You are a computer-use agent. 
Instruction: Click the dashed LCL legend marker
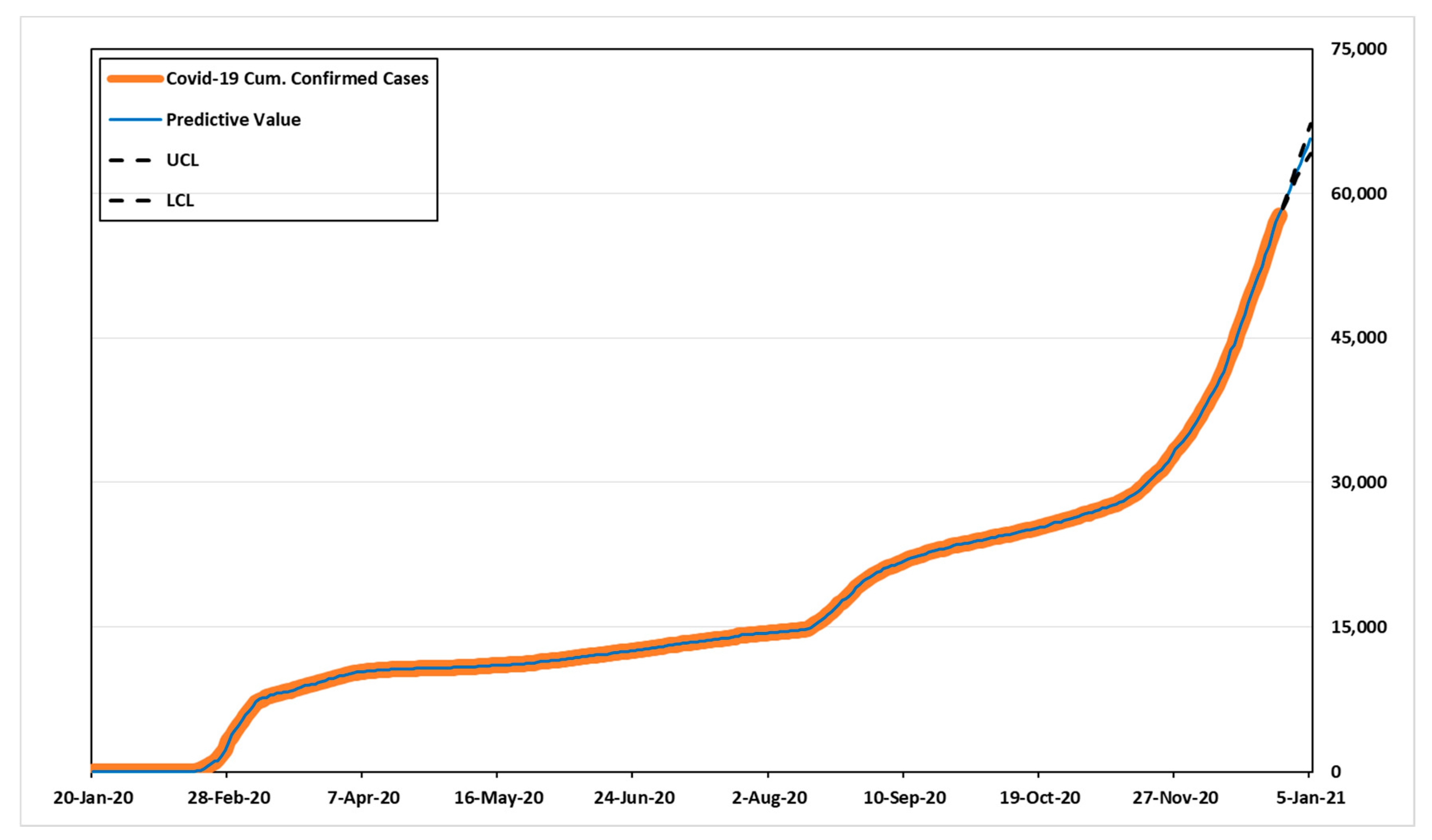[x=130, y=201]
